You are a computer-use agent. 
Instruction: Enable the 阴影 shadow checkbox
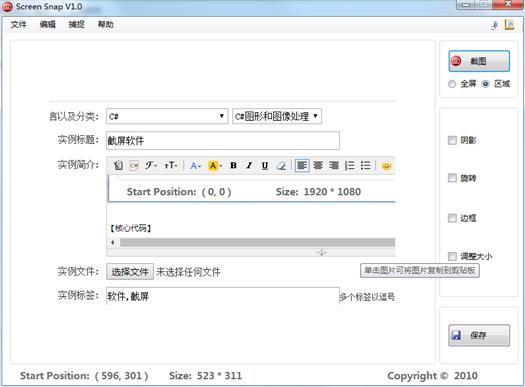tap(452, 140)
